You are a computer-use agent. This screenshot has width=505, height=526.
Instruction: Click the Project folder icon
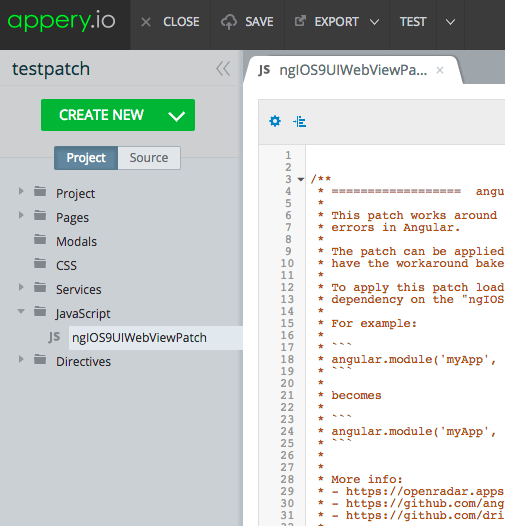[x=40, y=192]
